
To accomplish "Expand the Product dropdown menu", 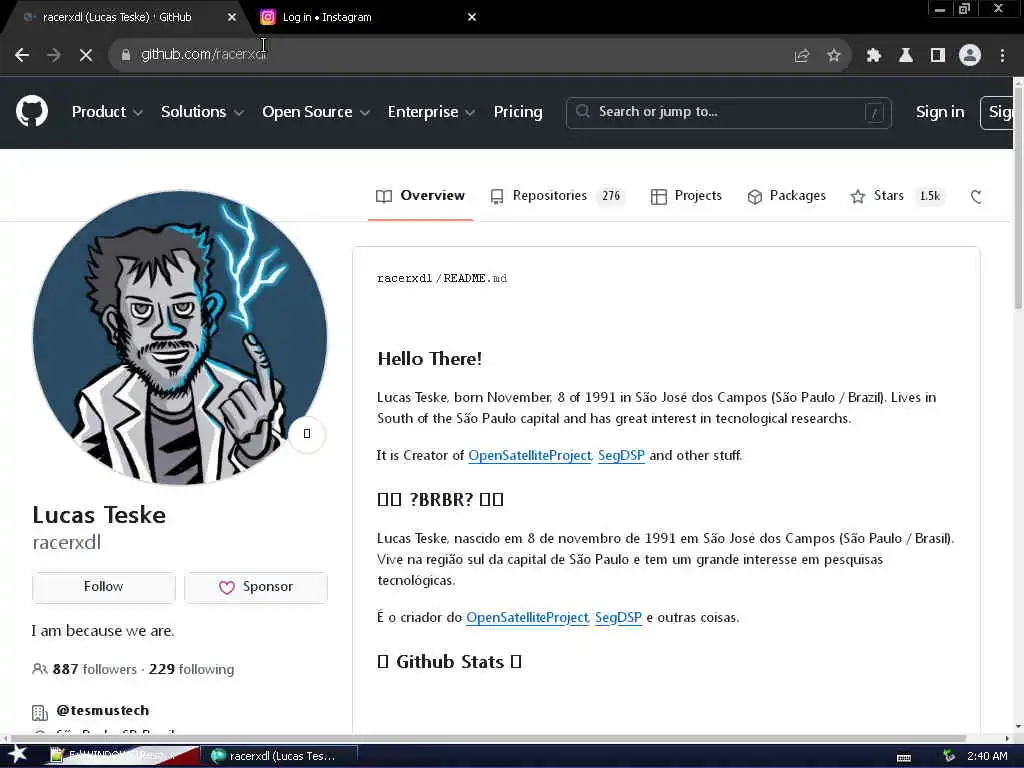I will click(107, 112).
